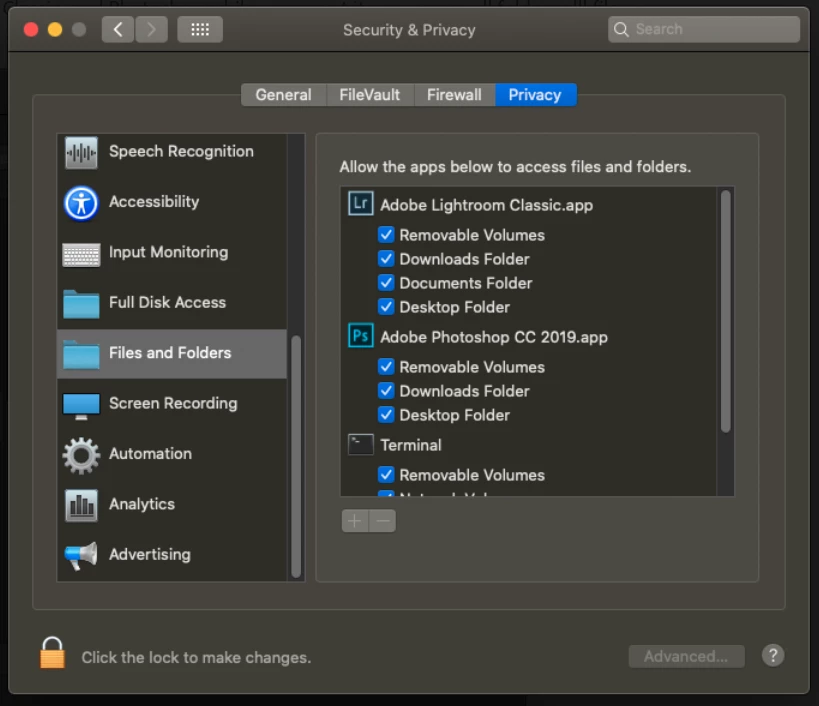Click the Terminal app icon
Screen dimensions: 819x706
pos(360,444)
